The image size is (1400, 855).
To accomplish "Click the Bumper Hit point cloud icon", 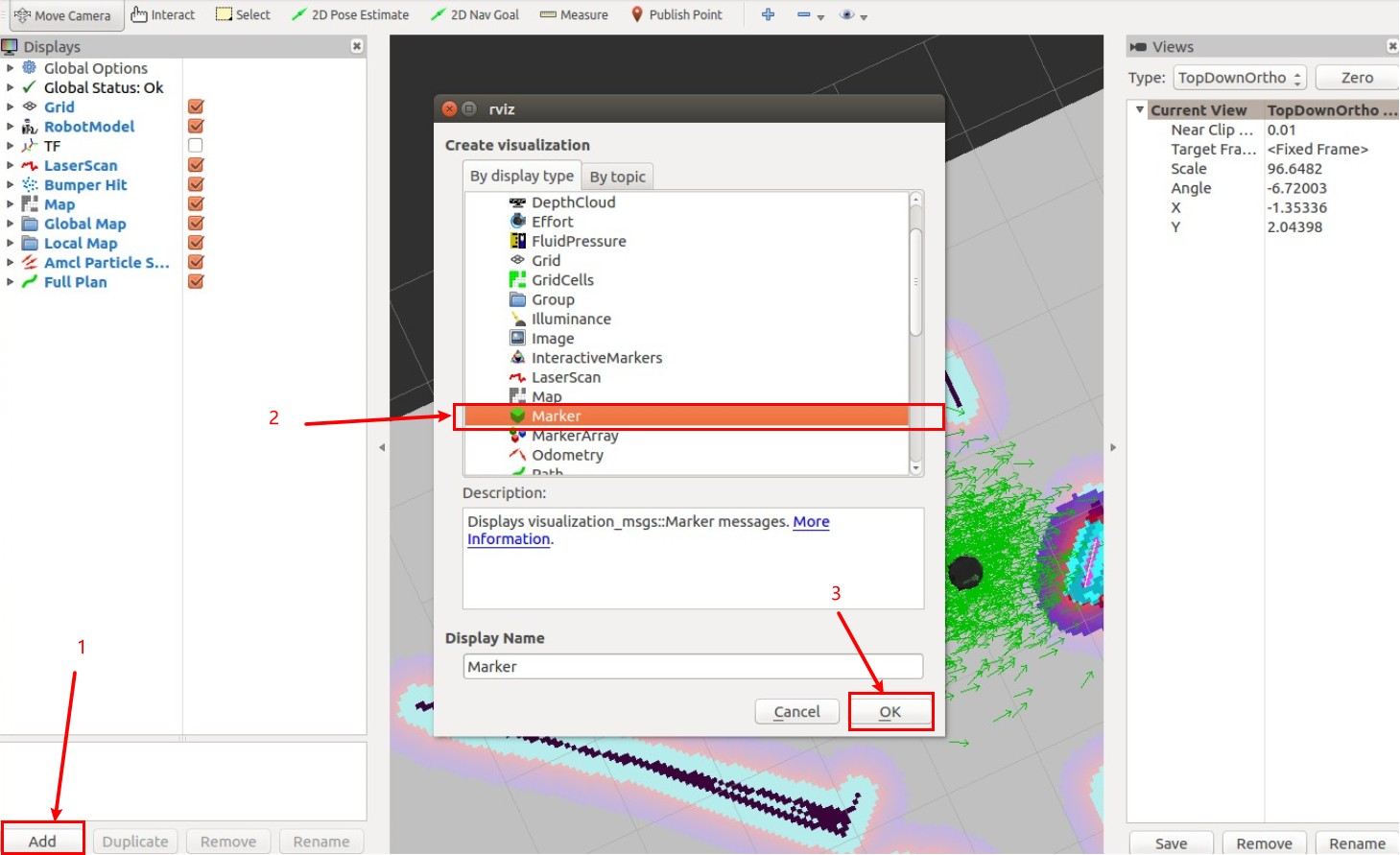I will point(30,184).
